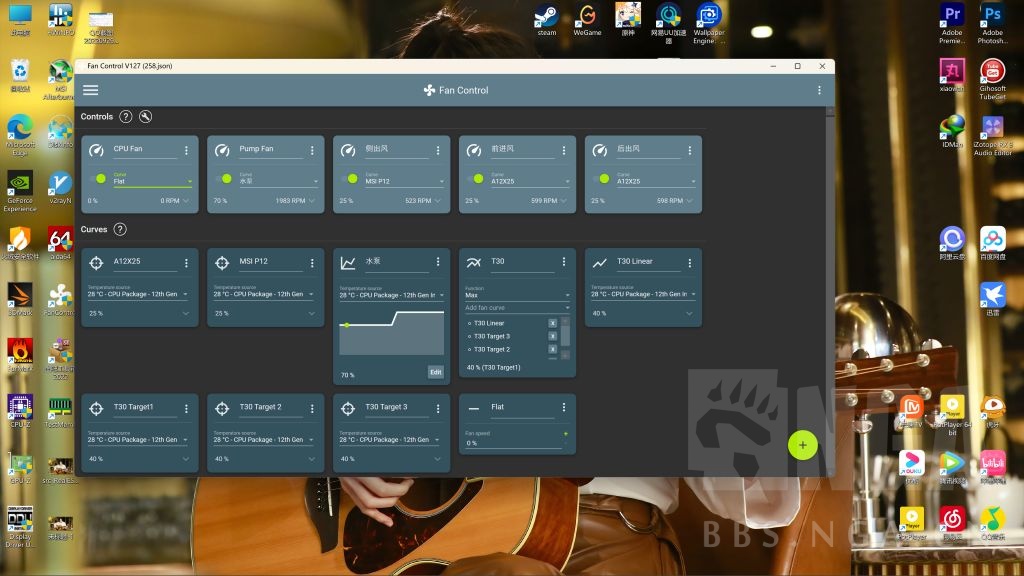Image resolution: width=1024 pixels, height=576 pixels.
Task: Click the wrench icon next to Controls
Action: click(146, 117)
